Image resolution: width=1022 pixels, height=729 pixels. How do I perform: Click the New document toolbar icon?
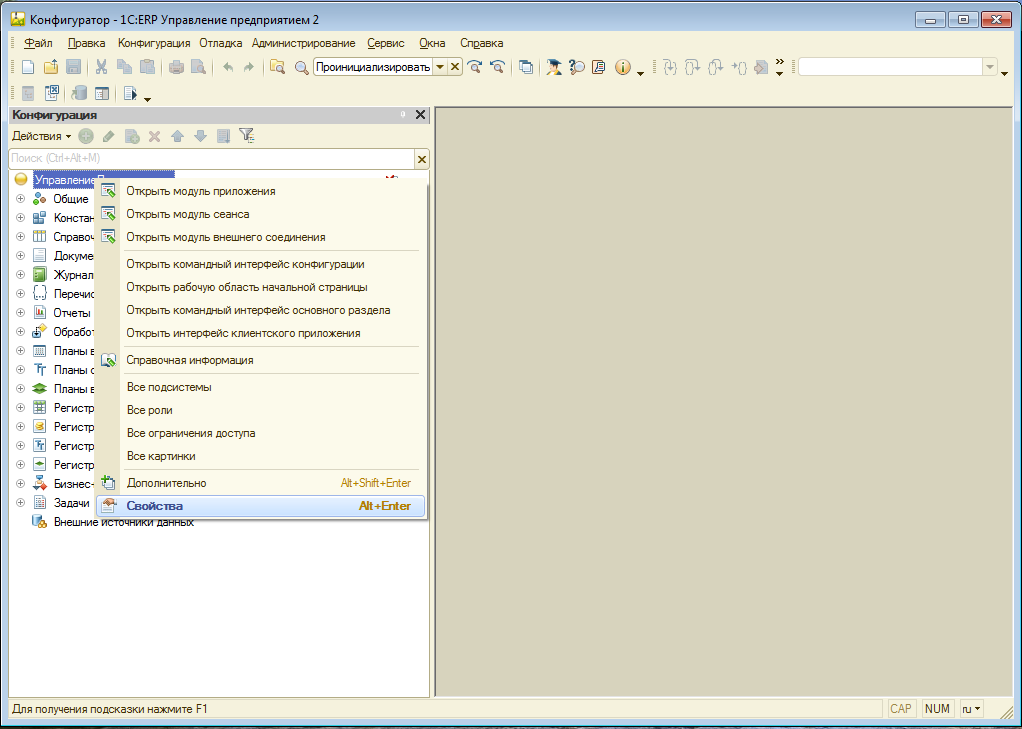(28, 67)
